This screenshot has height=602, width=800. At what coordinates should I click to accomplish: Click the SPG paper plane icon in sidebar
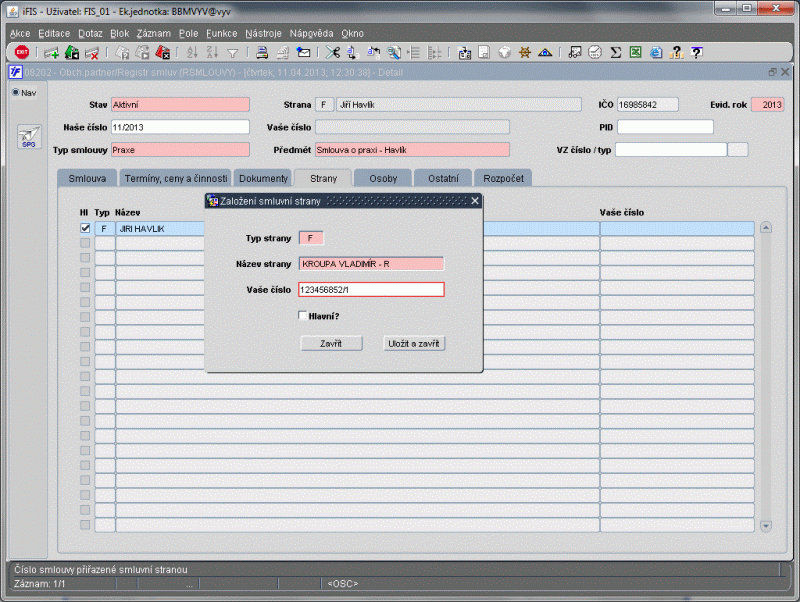[29, 136]
